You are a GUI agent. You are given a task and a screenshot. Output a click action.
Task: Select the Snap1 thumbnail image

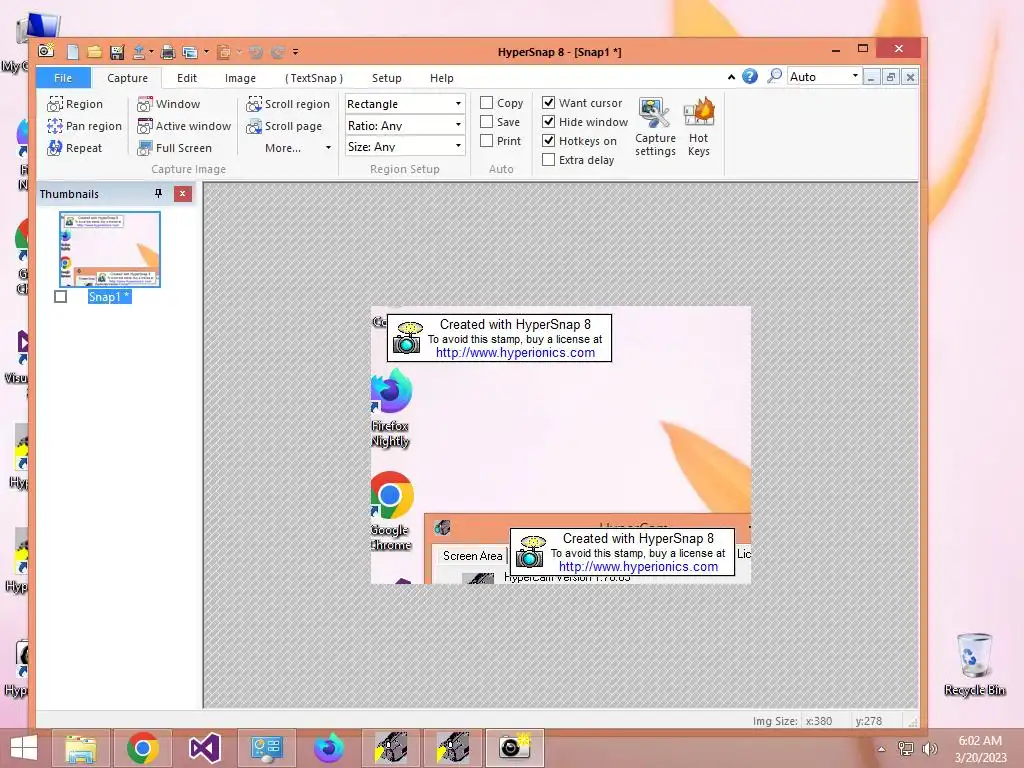pos(110,249)
